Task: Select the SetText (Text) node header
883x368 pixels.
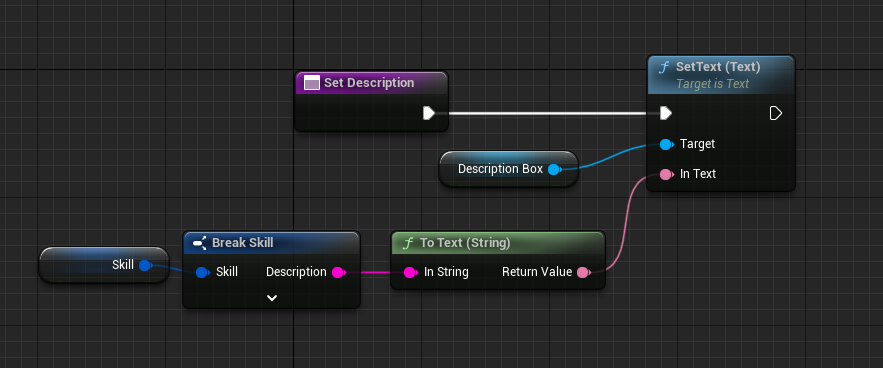Action: [721, 75]
